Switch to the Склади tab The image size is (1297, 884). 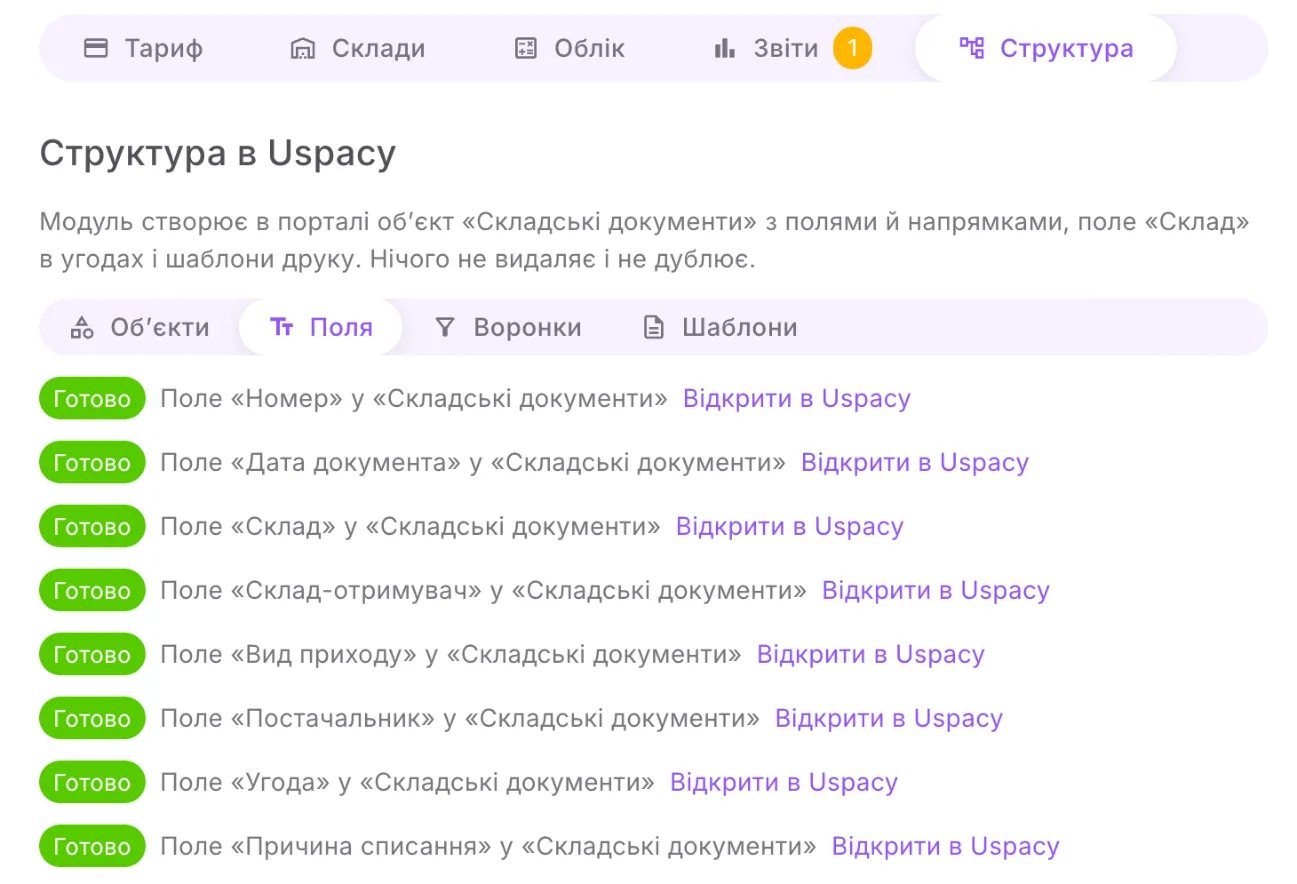pyautogui.click(x=358, y=48)
